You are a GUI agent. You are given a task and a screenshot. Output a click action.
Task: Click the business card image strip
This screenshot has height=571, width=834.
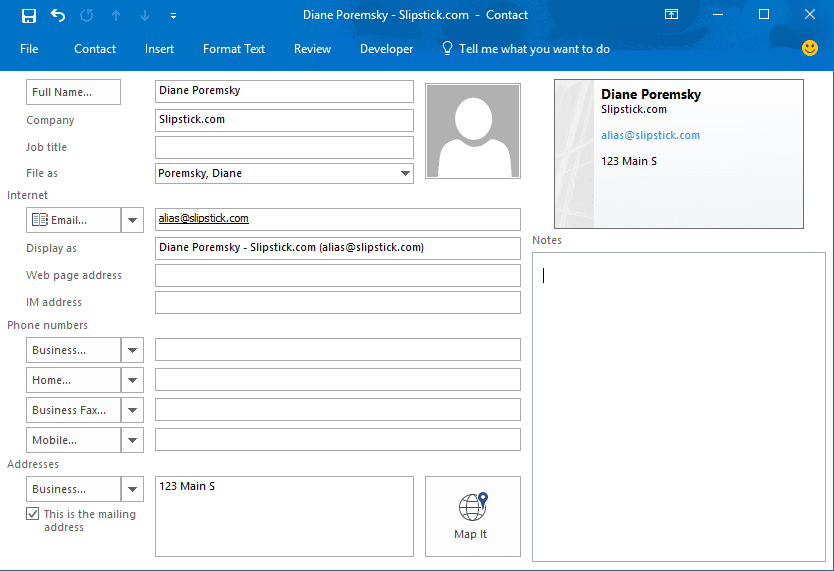(x=574, y=154)
